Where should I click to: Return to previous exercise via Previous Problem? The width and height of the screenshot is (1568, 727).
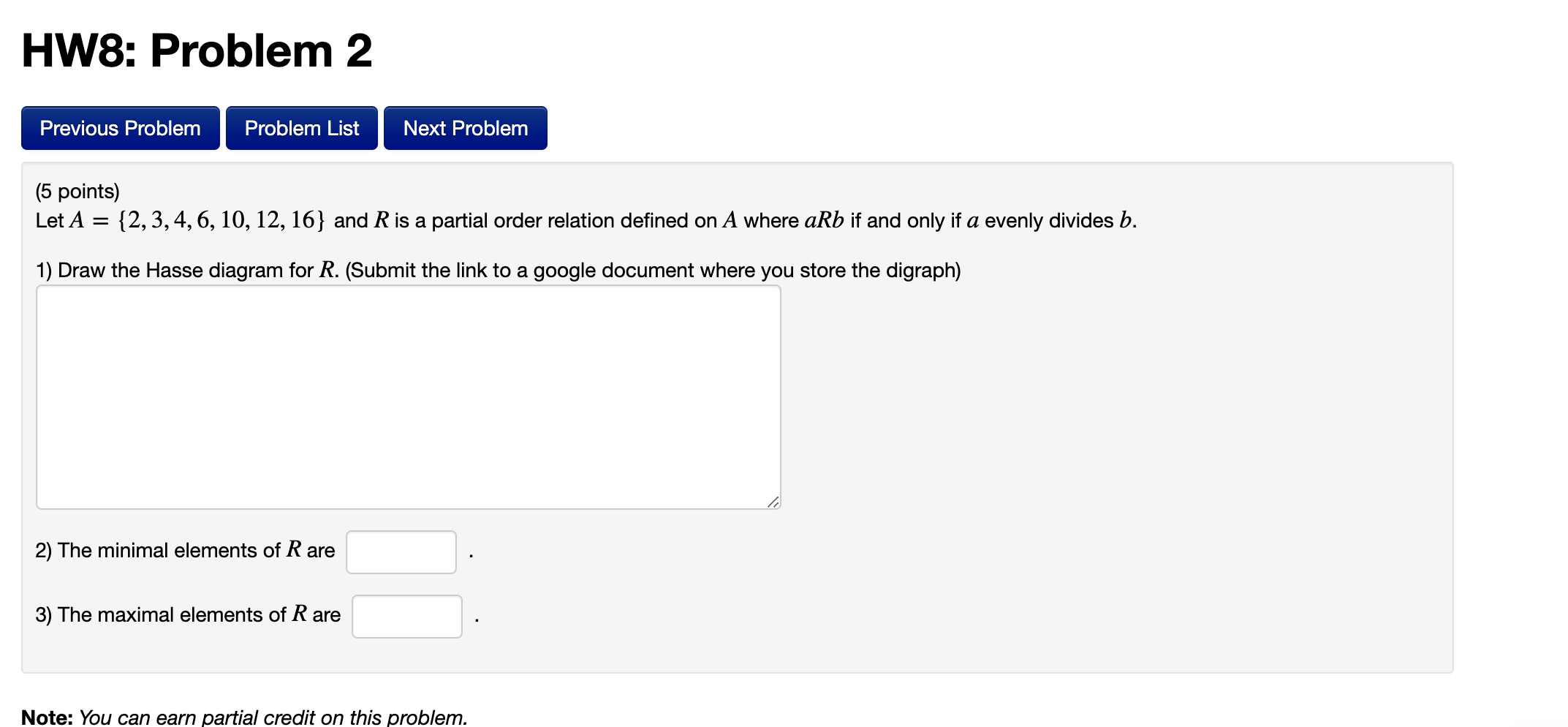click(x=119, y=127)
